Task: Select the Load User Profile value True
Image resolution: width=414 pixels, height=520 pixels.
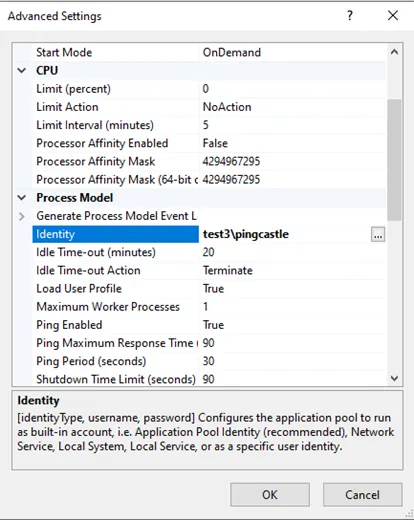Action: pyautogui.click(x=213, y=289)
